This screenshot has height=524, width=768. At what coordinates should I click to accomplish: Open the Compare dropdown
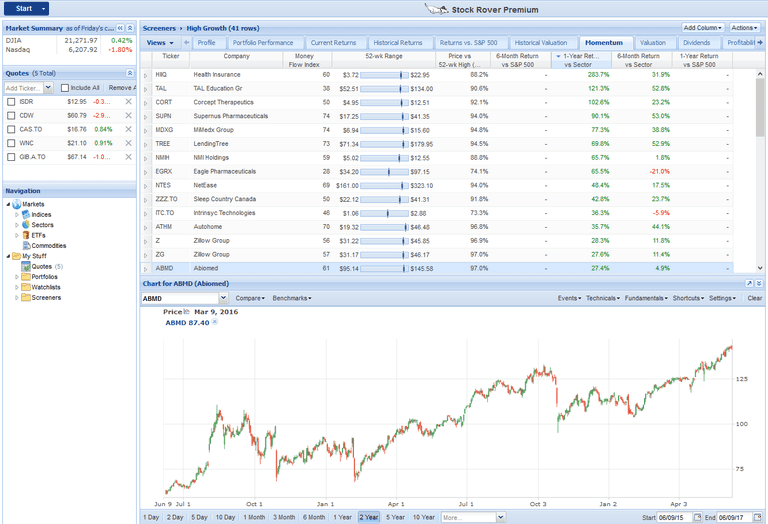click(x=250, y=298)
